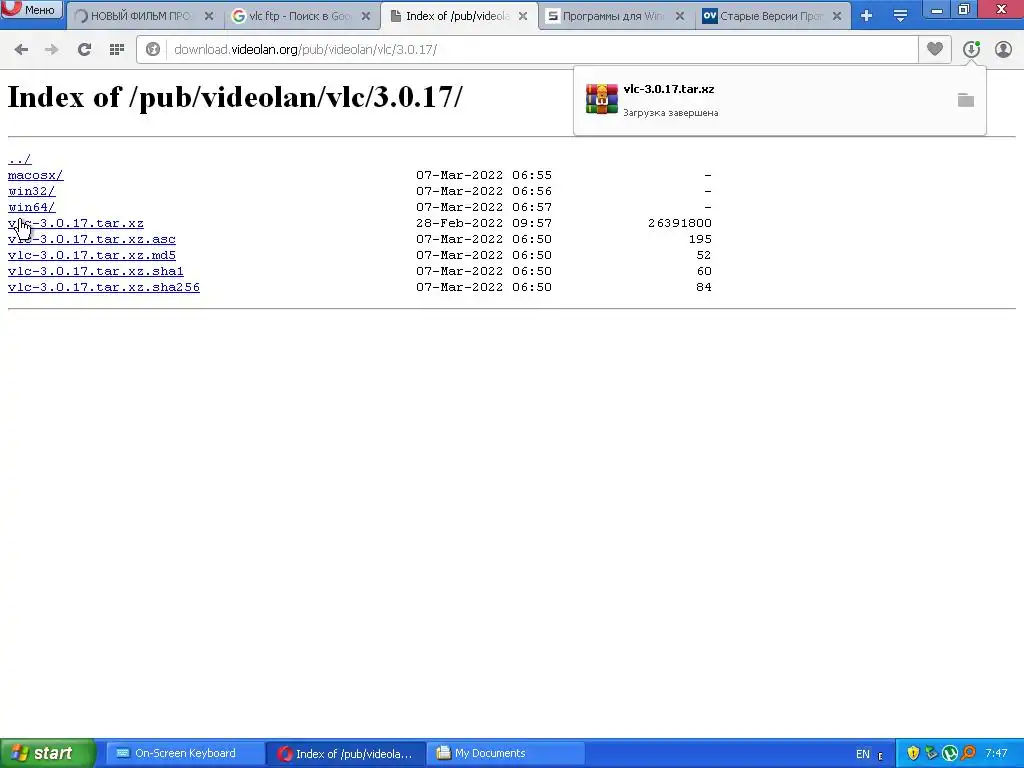Click vlc-3.0.17.tar.xz name in downloads popup
Viewport: 1024px width, 768px height.
point(669,89)
